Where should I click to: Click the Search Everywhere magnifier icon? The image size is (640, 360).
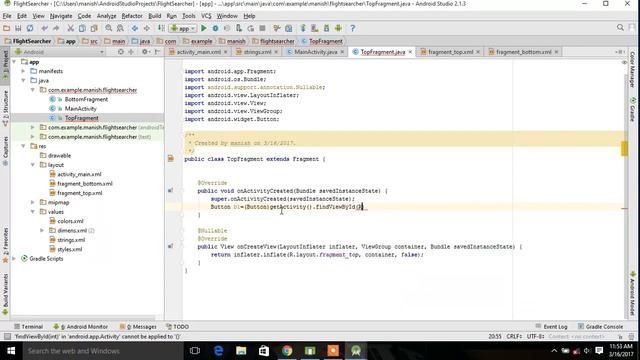point(620,27)
